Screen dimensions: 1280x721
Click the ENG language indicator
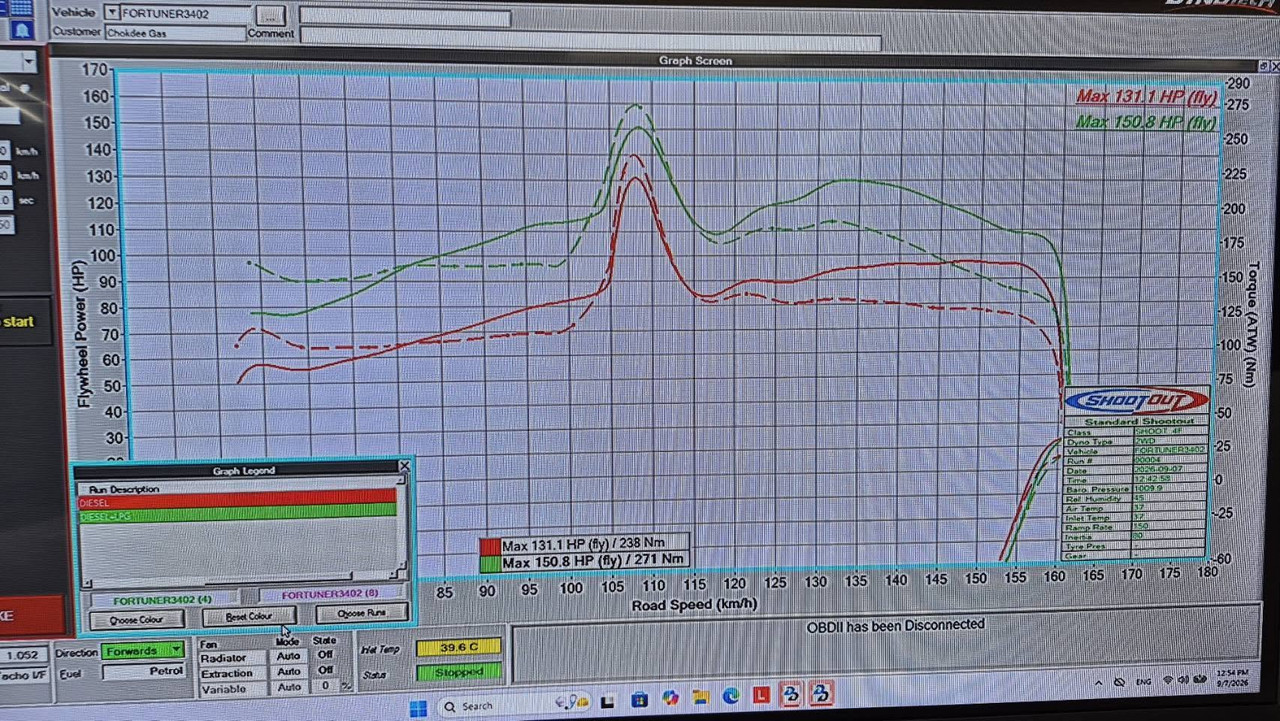(x=1143, y=681)
